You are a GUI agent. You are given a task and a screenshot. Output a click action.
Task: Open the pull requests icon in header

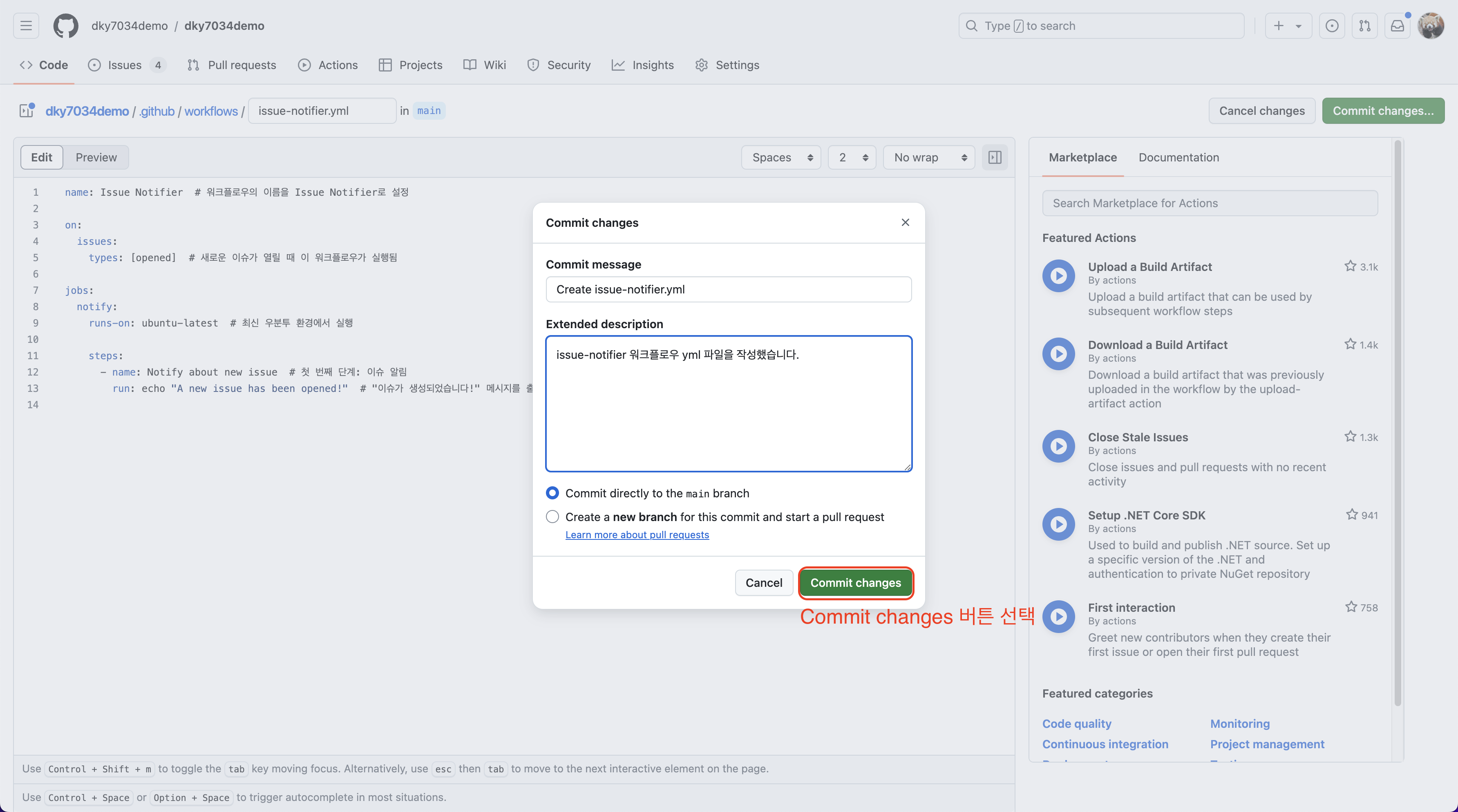coord(1364,26)
